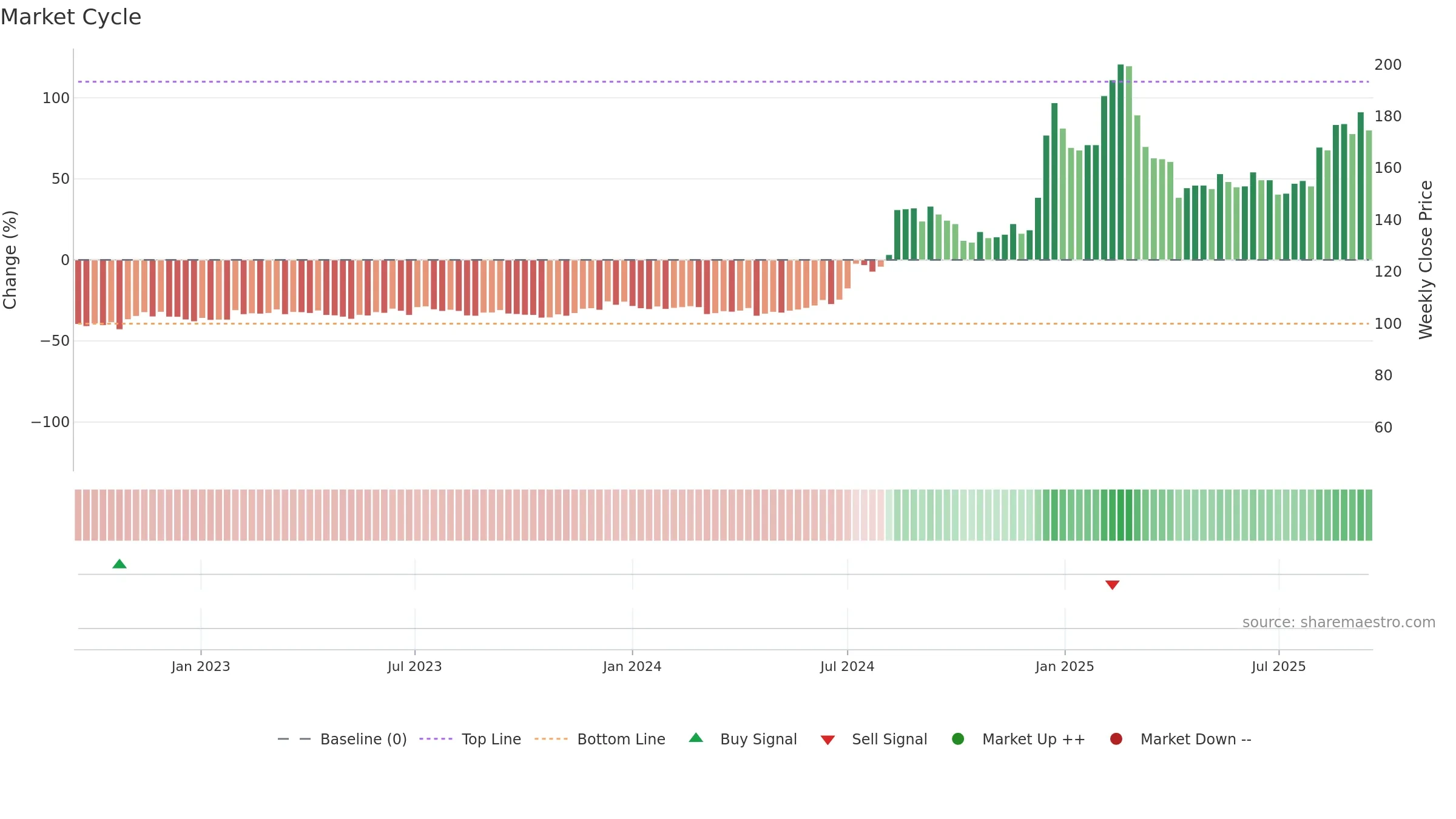This screenshot has width=1456, height=819.
Task: Click the 60 tick on price axis
Action: pos(1383,428)
